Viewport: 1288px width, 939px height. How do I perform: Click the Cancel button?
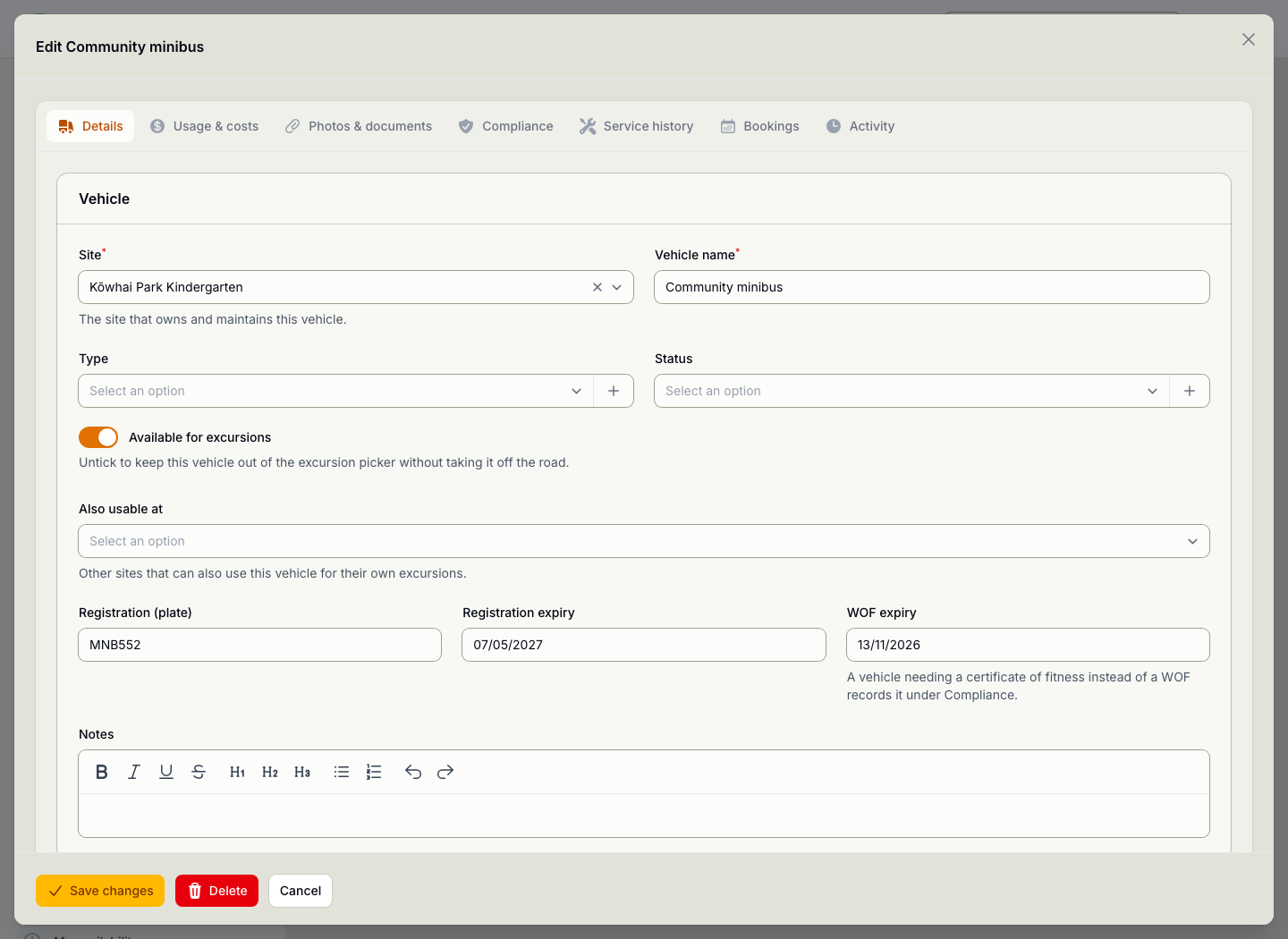[x=301, y=891]
